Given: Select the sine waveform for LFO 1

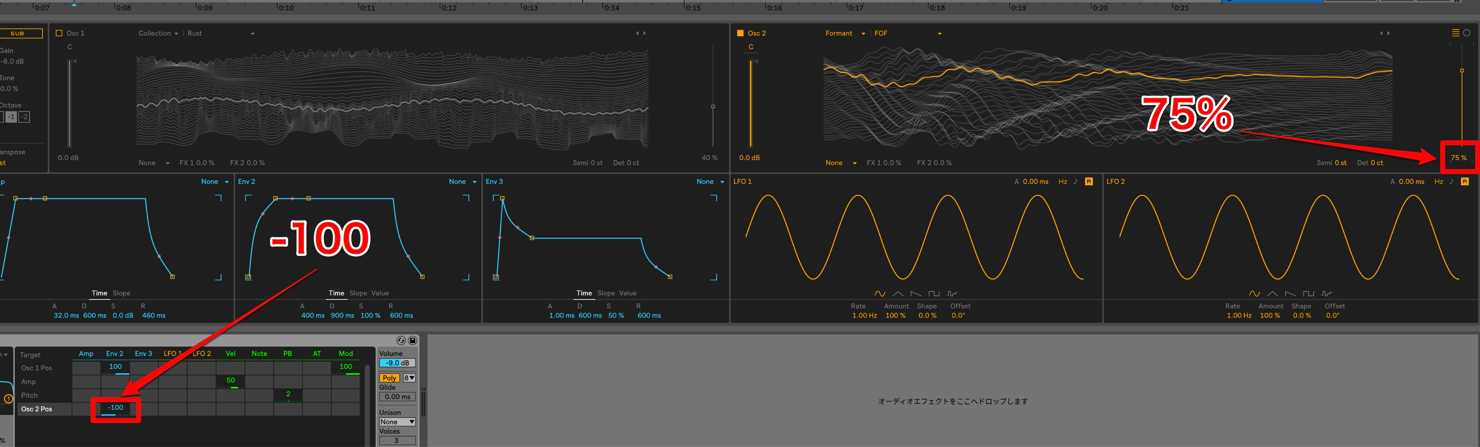Looking at the screenshot, I should (880, 294).
